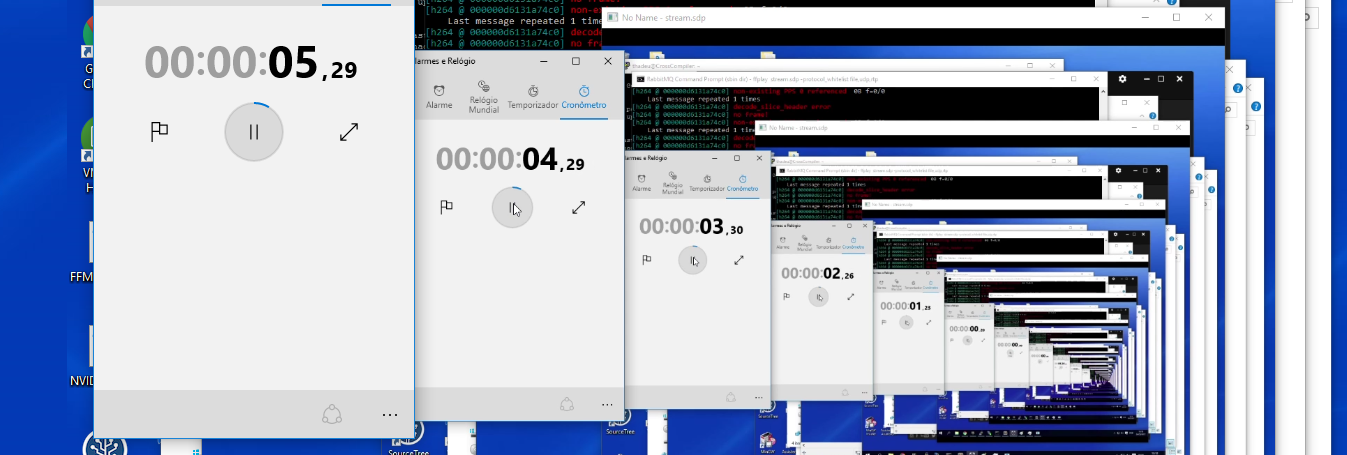Pause the stopwatch showing 00:00:01,25
Viewport: 1347px width, 455px height.
tap(906, 322)
